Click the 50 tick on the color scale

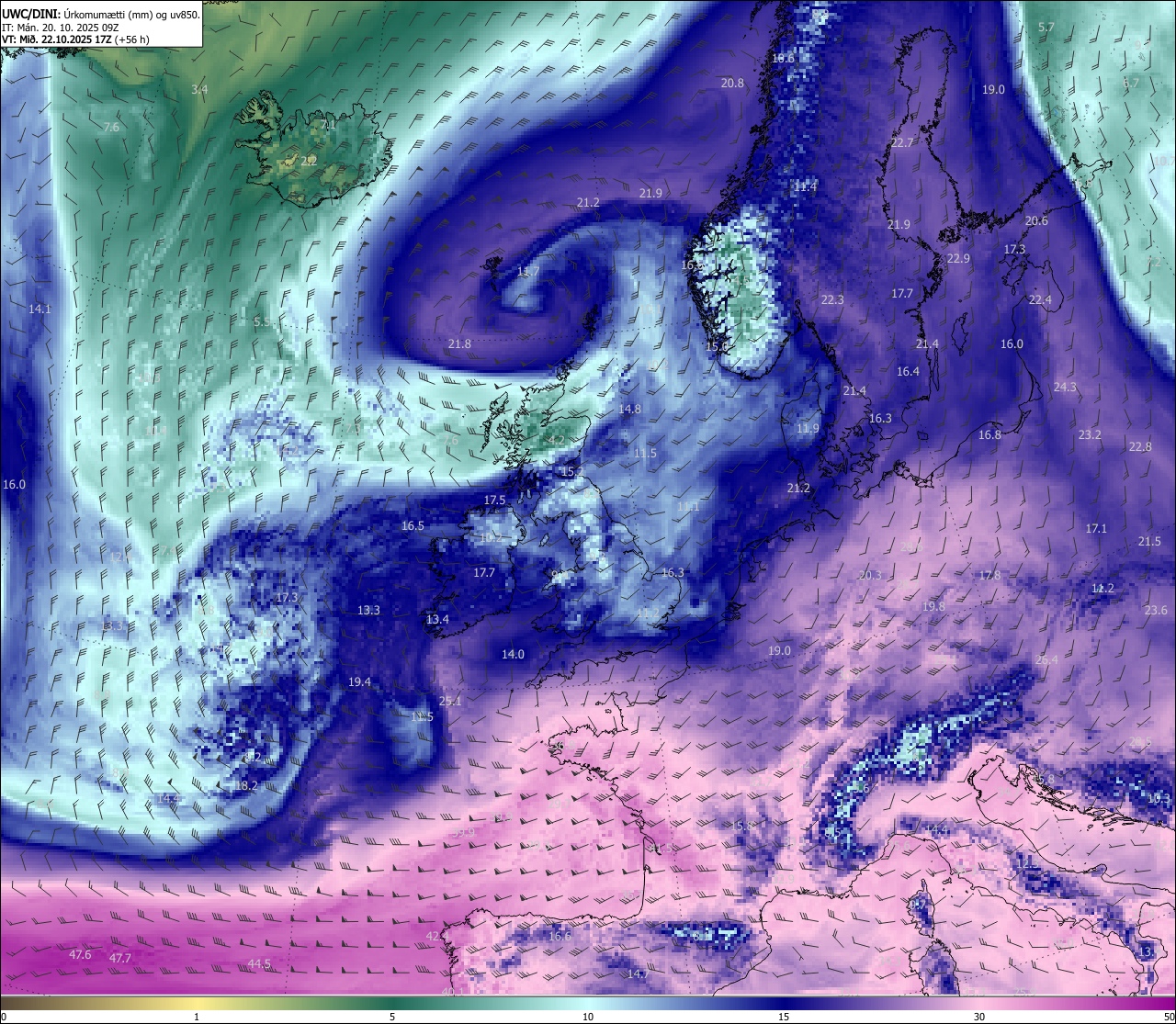1168,1017
